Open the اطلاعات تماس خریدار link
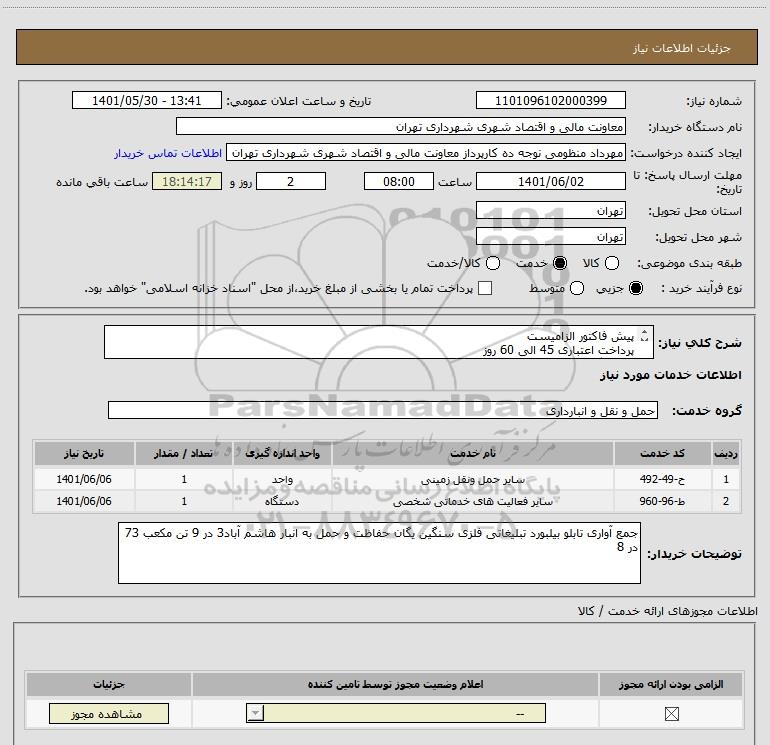This screenshot has width=770, height=745. coord(168,154)
